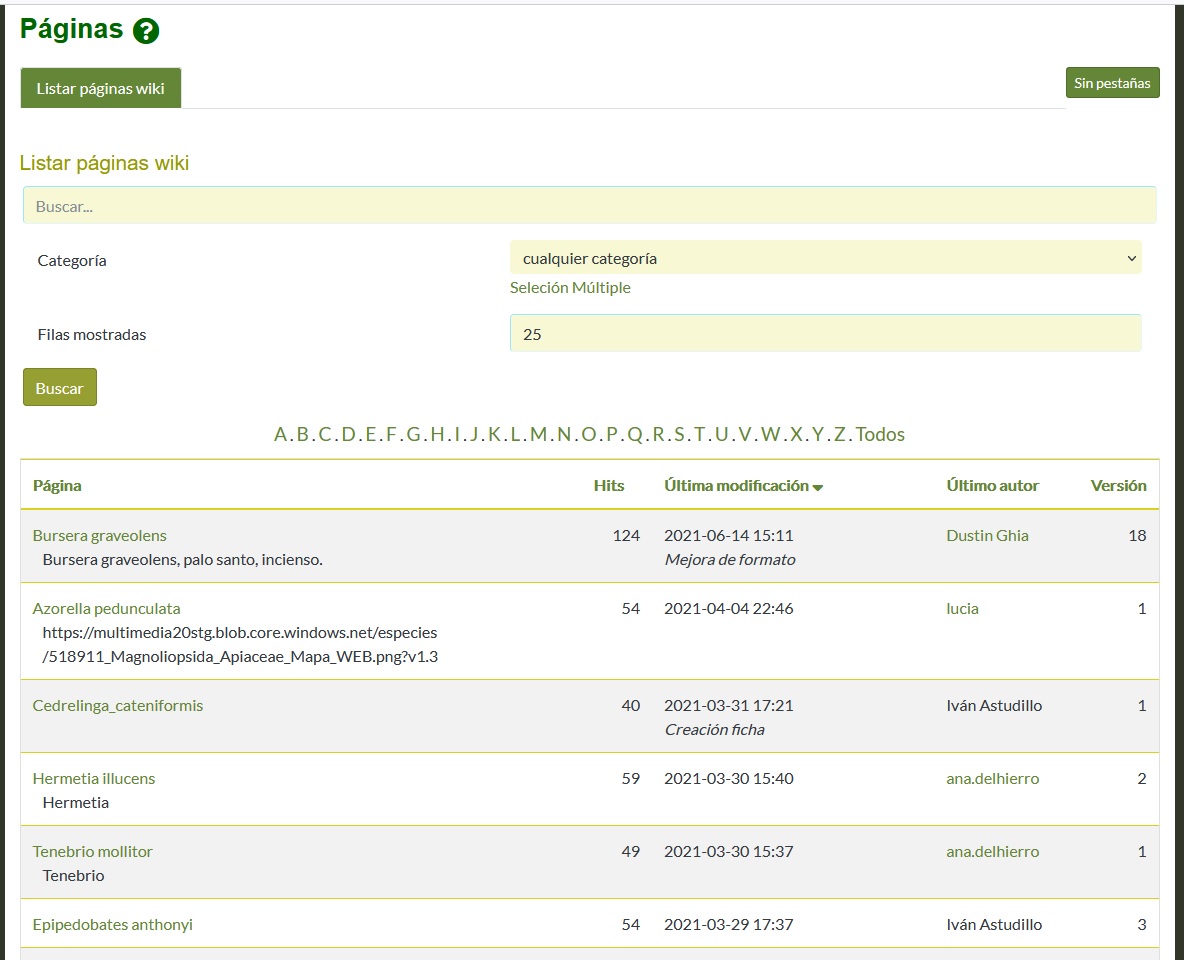Viewport: 1184px width, 972px height.
Task: Click date 2021-04-04 22:46
Action: click(729, 609)
